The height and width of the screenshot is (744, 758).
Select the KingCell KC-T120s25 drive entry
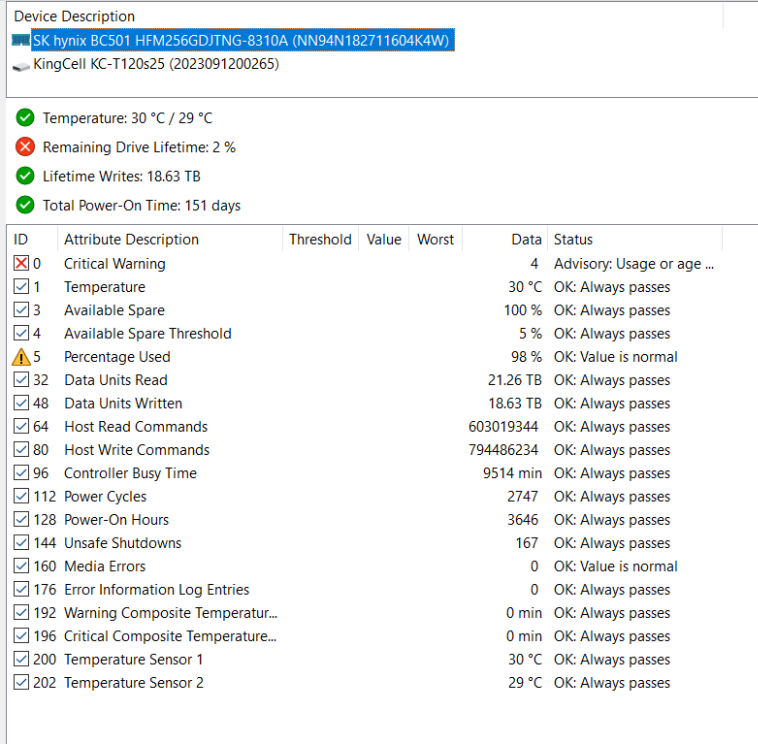click(156, 64)
